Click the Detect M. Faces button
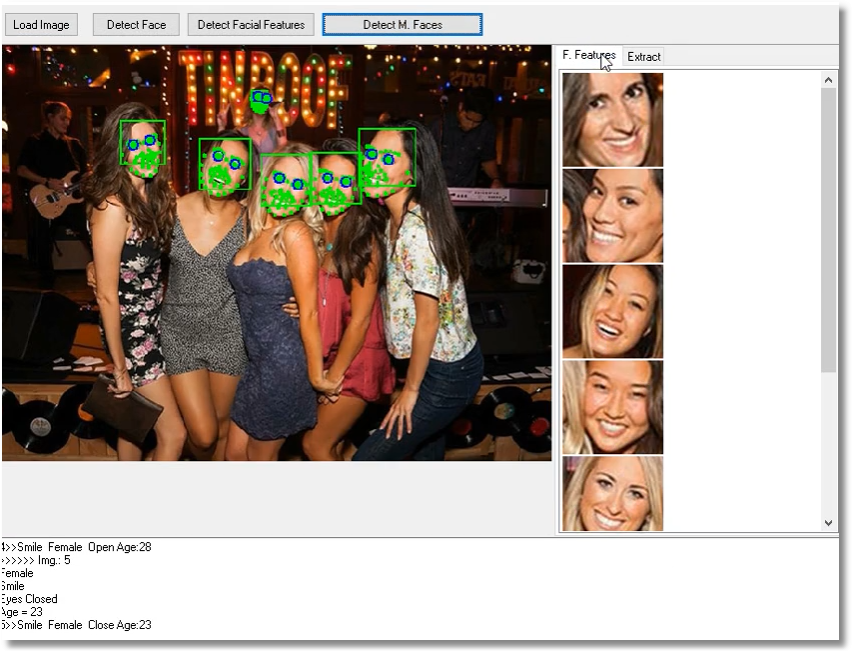 (402, 25)
